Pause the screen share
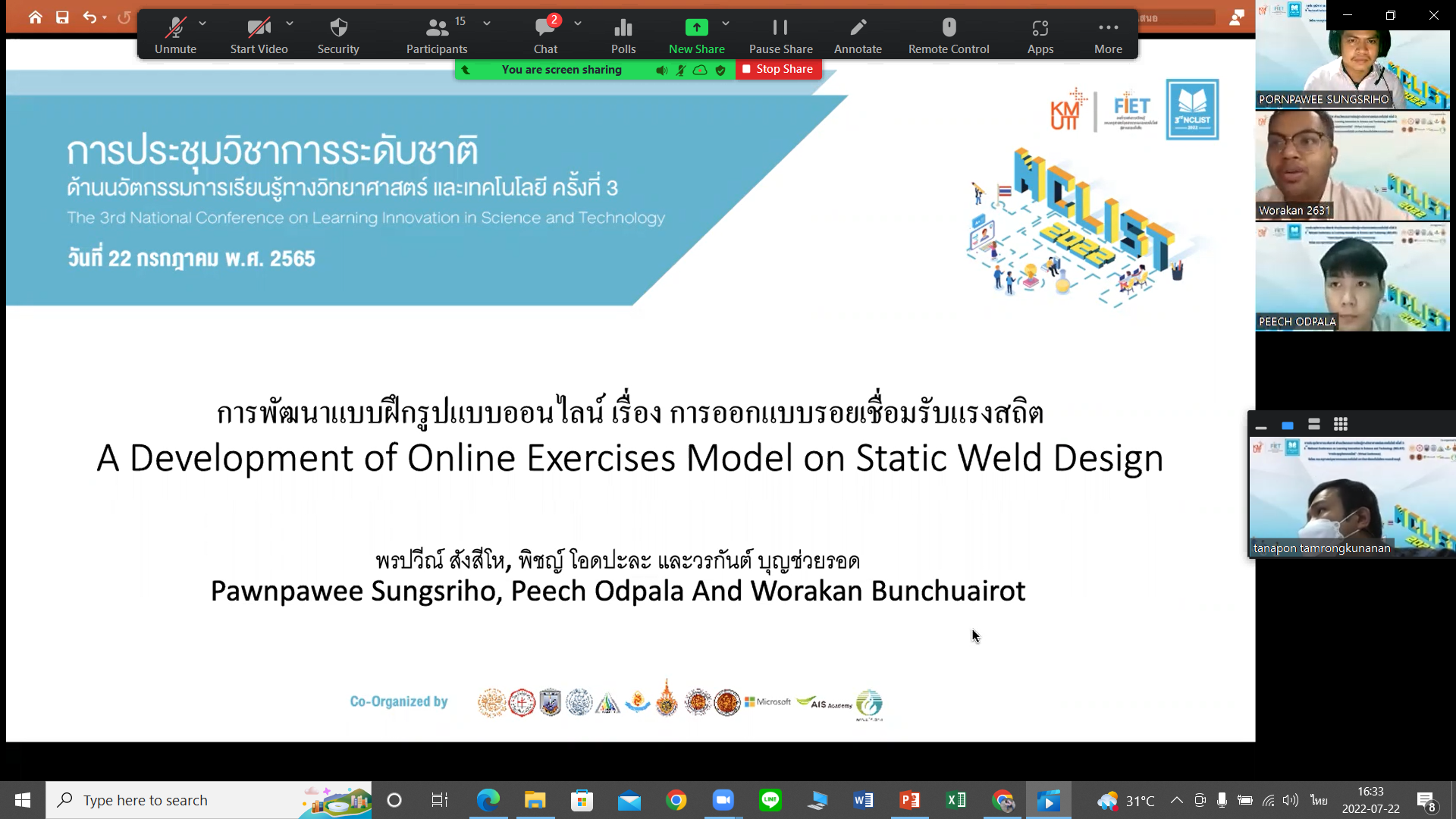This screenshot has height=819, width=1456. click(x=780, y=35)
